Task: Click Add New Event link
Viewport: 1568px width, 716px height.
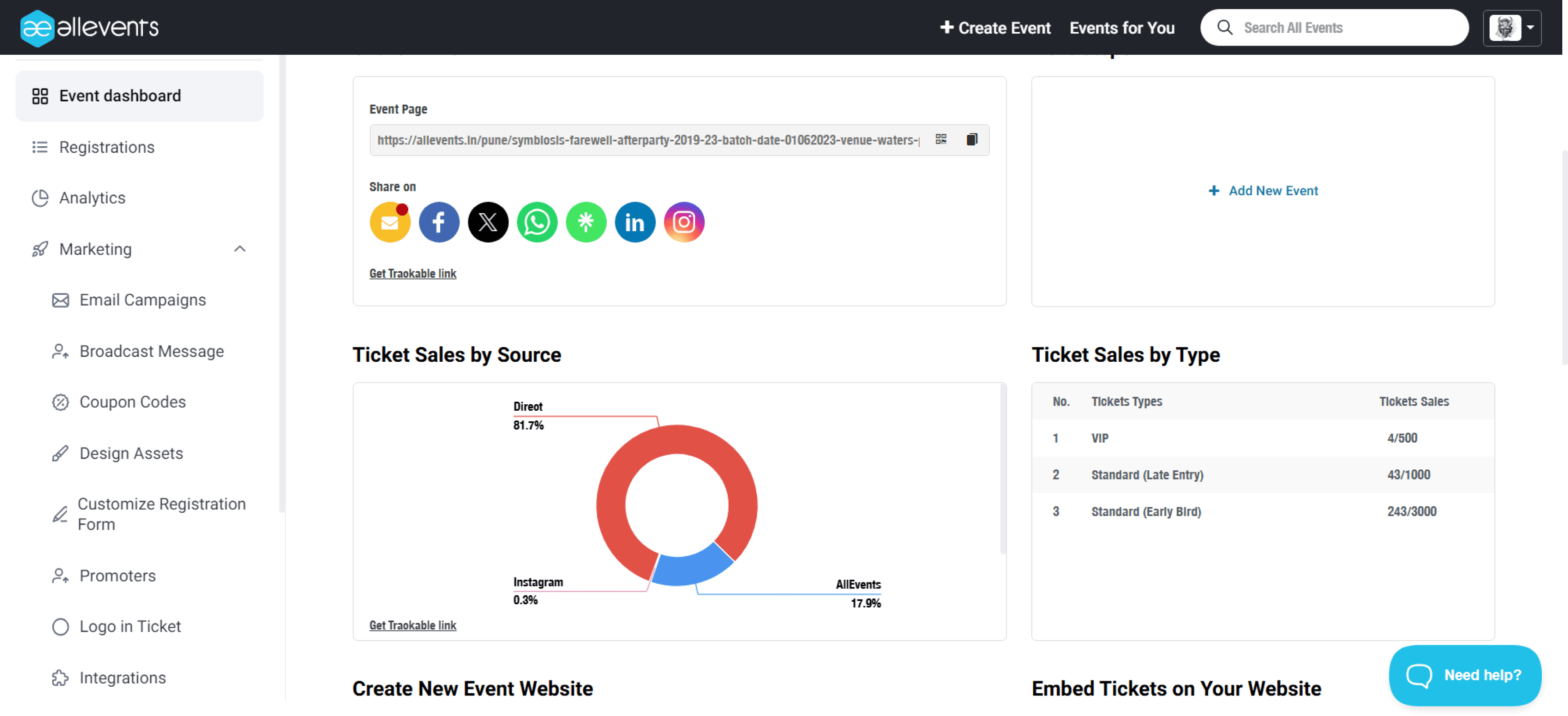Action: click(x=1263, y=190)
